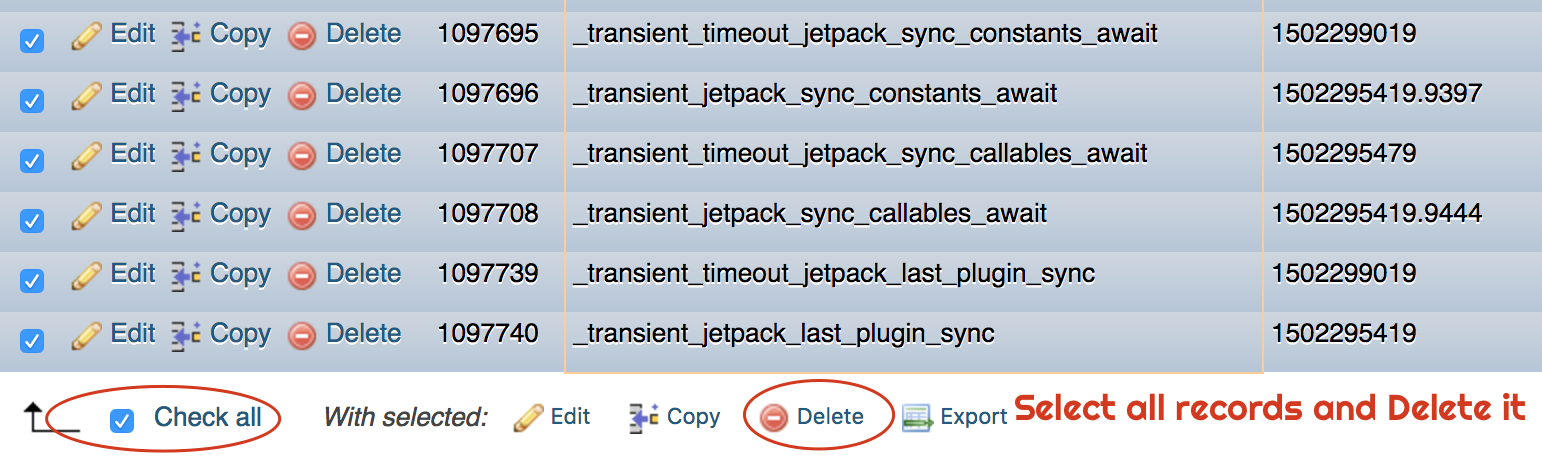
Task: Click pencil Edit icon for row 1097695
Action: tap(87, 36)
